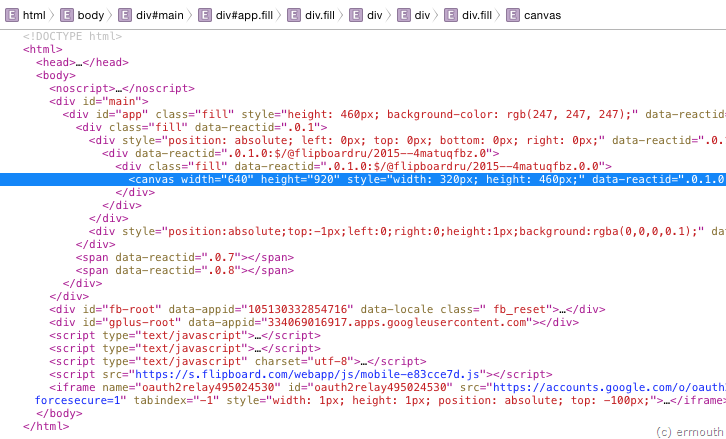The image size is (726, 439).
Task: Click the E icon beside div#main breadcrumb
Action: (x=125, y=16)
